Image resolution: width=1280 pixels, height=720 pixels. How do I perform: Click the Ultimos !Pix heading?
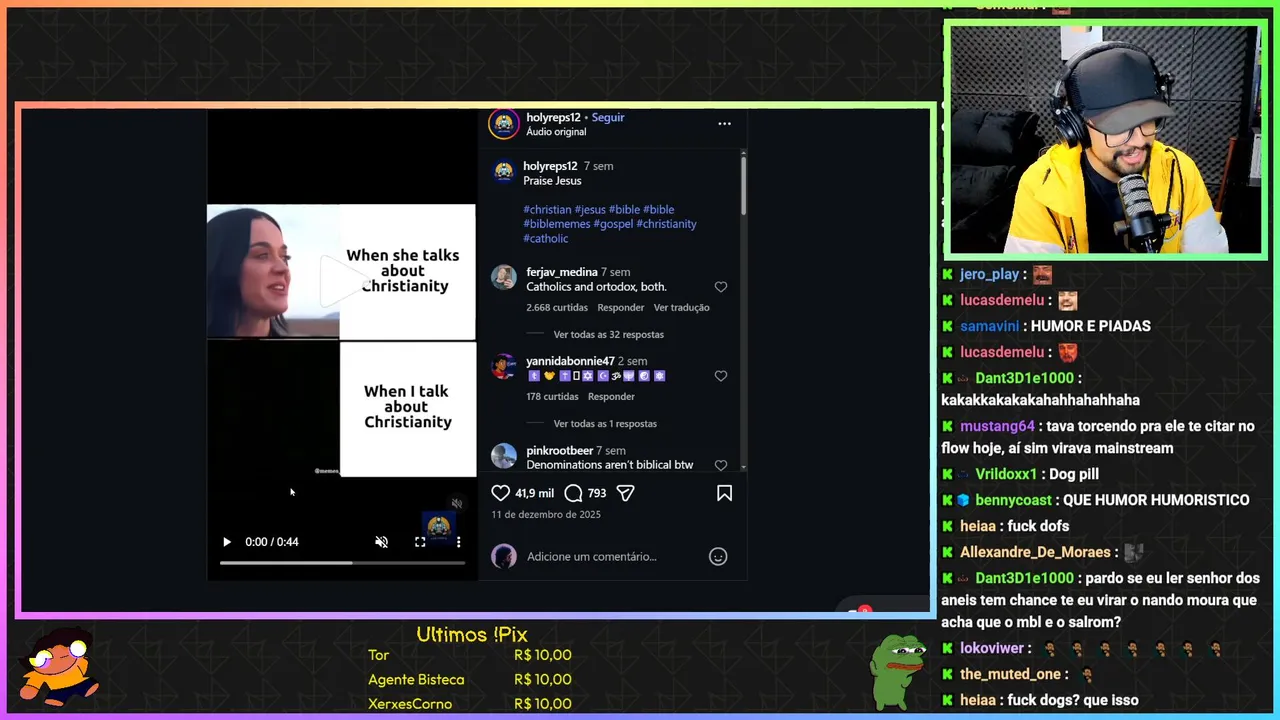(472, 635)
